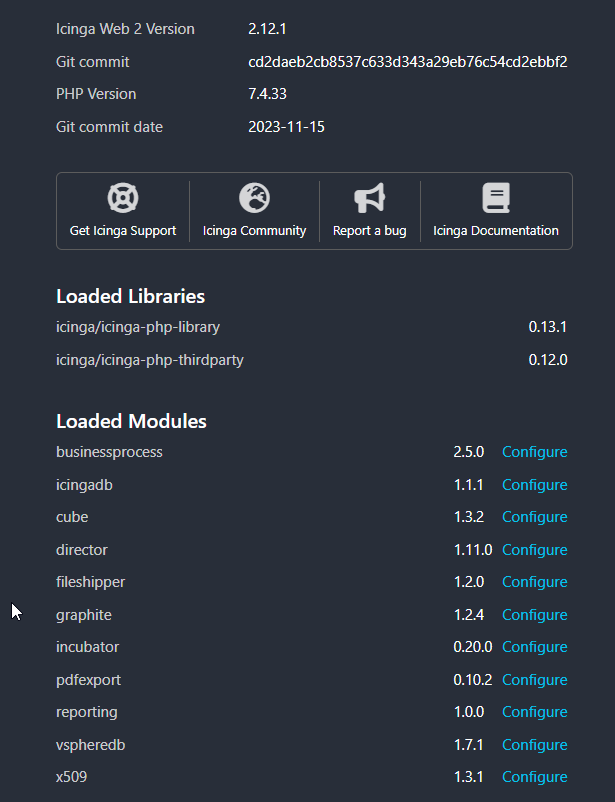Configure the reporting module
Image resolution: width=615 pixels, height=802 pixels.
(535, 712)
